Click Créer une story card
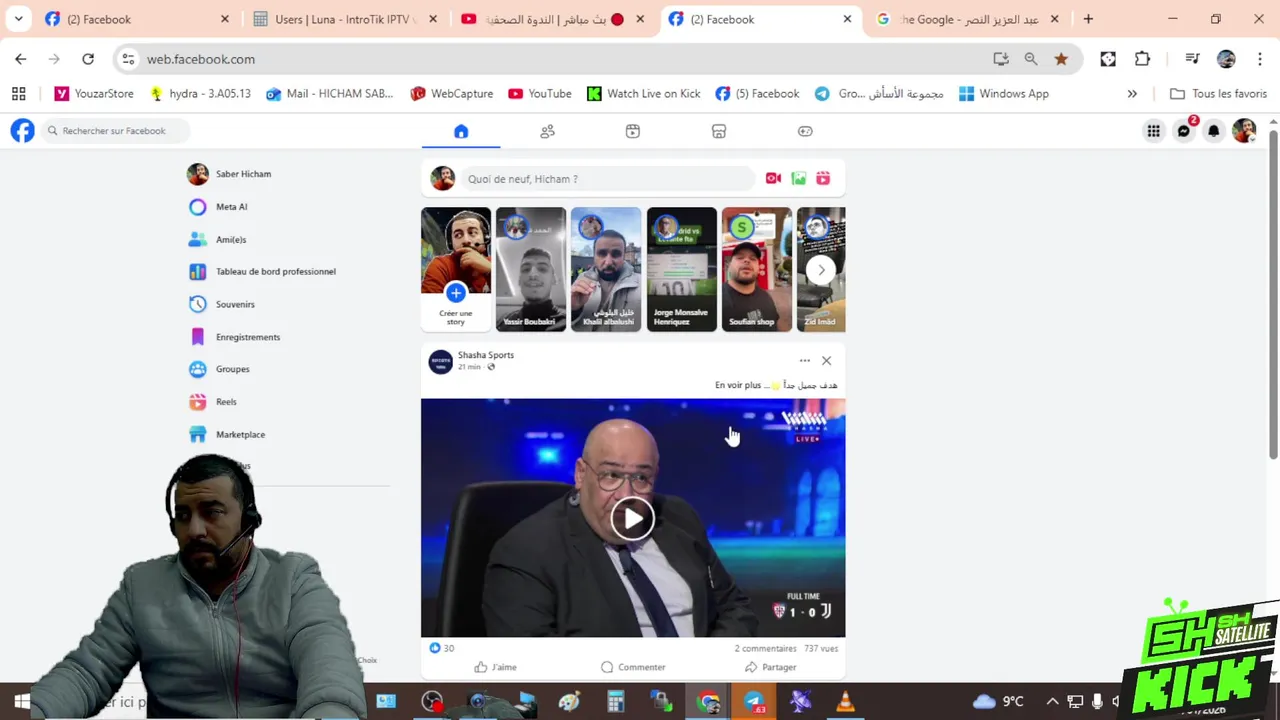 click(456, 269)
